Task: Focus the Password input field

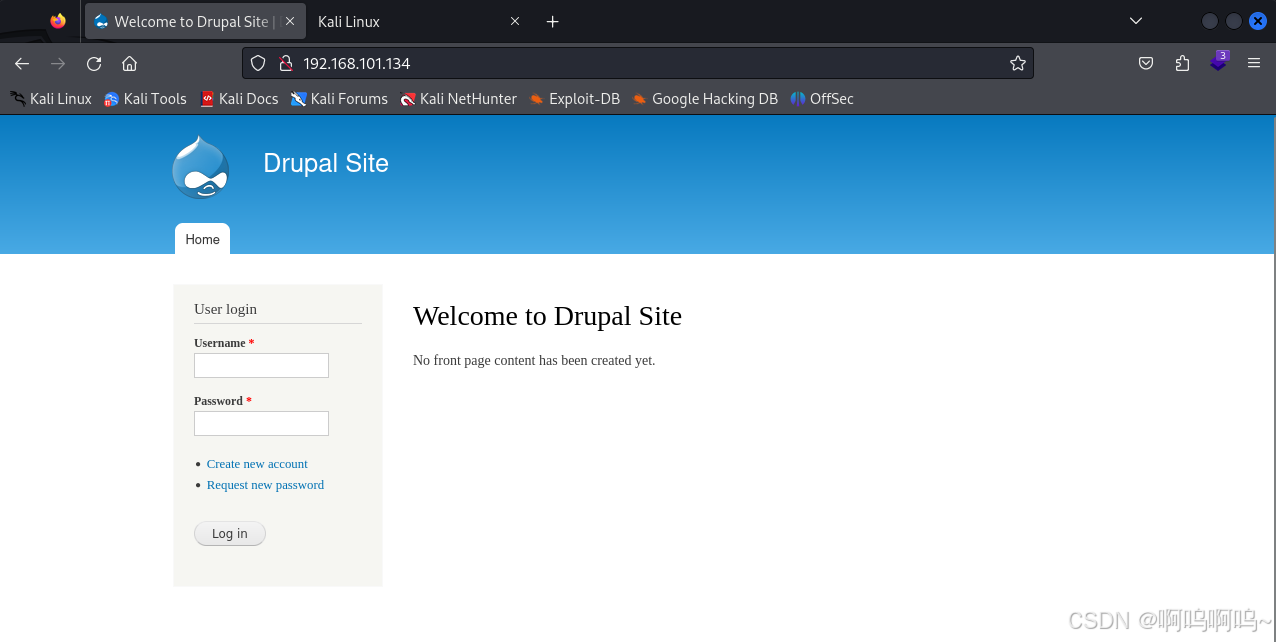Action: click(x=261, y=423)
